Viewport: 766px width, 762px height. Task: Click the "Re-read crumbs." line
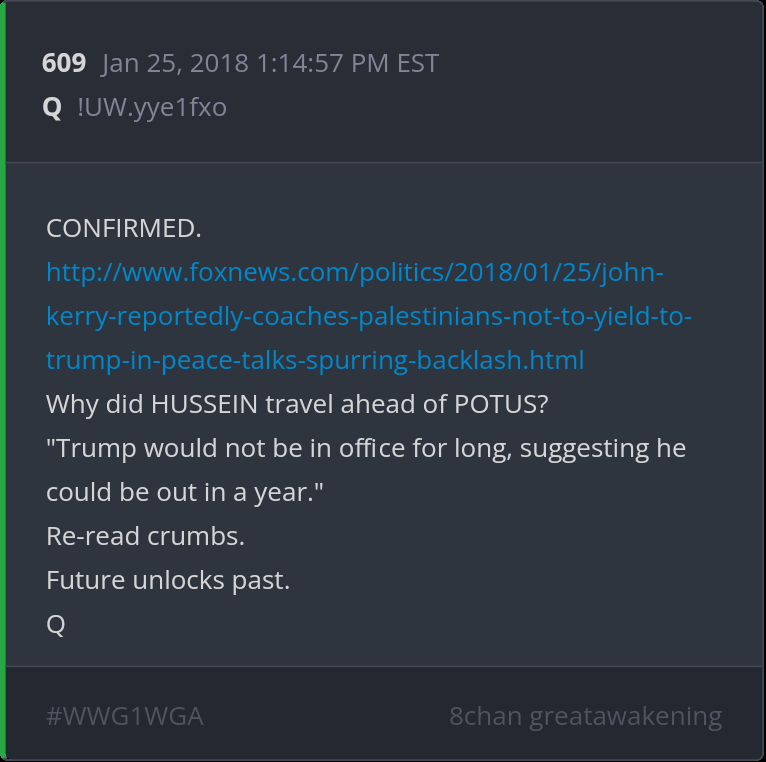click(x=145, y=536)
